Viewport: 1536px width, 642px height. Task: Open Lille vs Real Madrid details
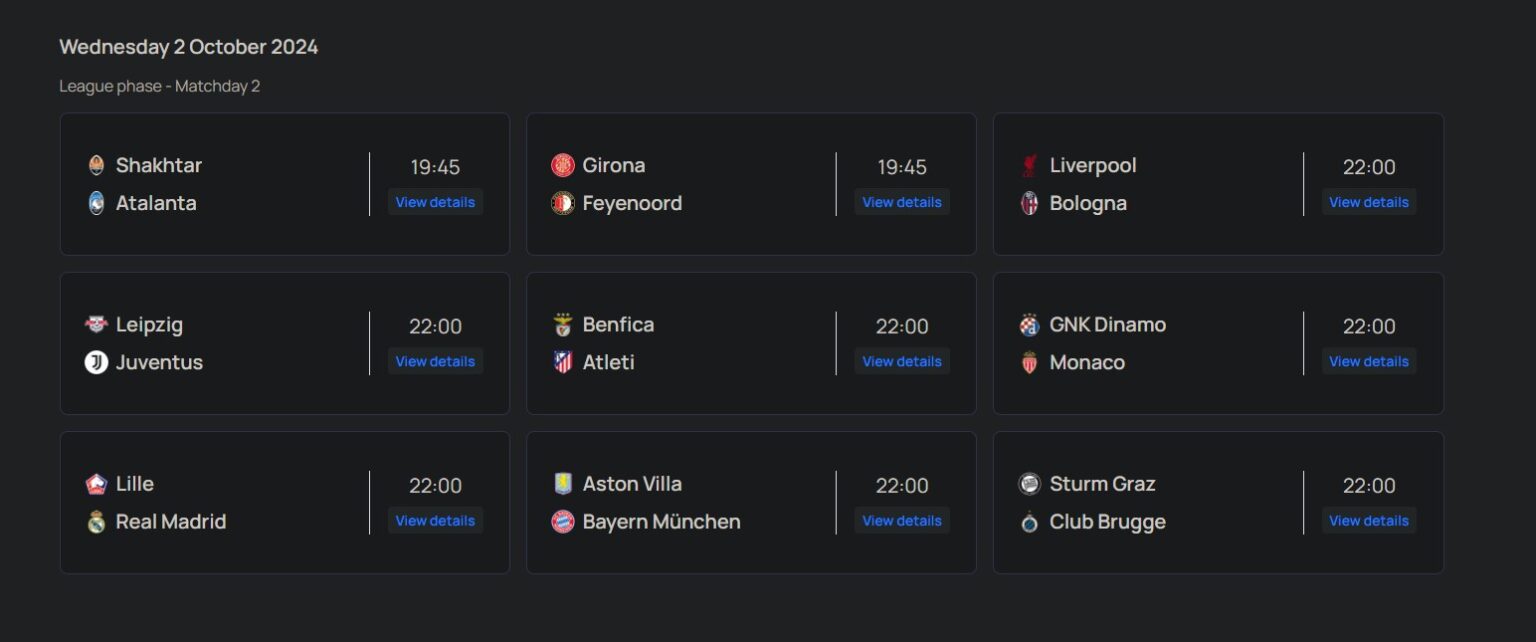point(435,520)
